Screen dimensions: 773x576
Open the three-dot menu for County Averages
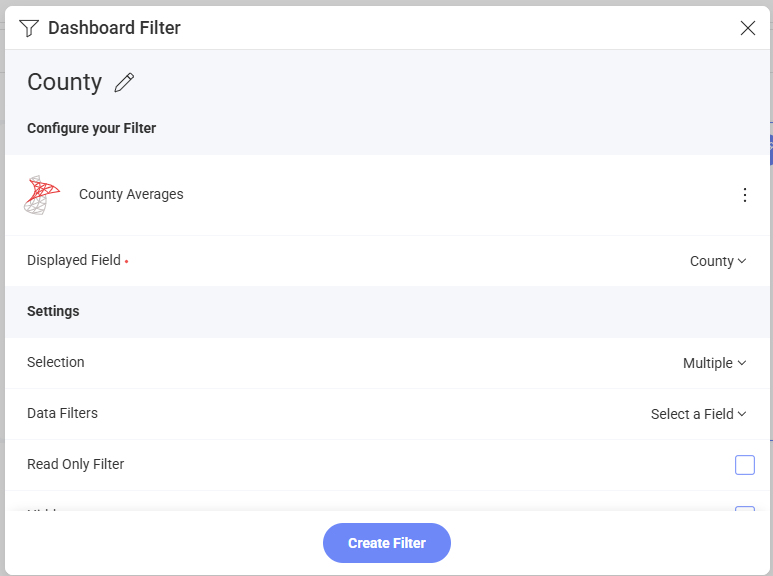click(x=744, y=195)
